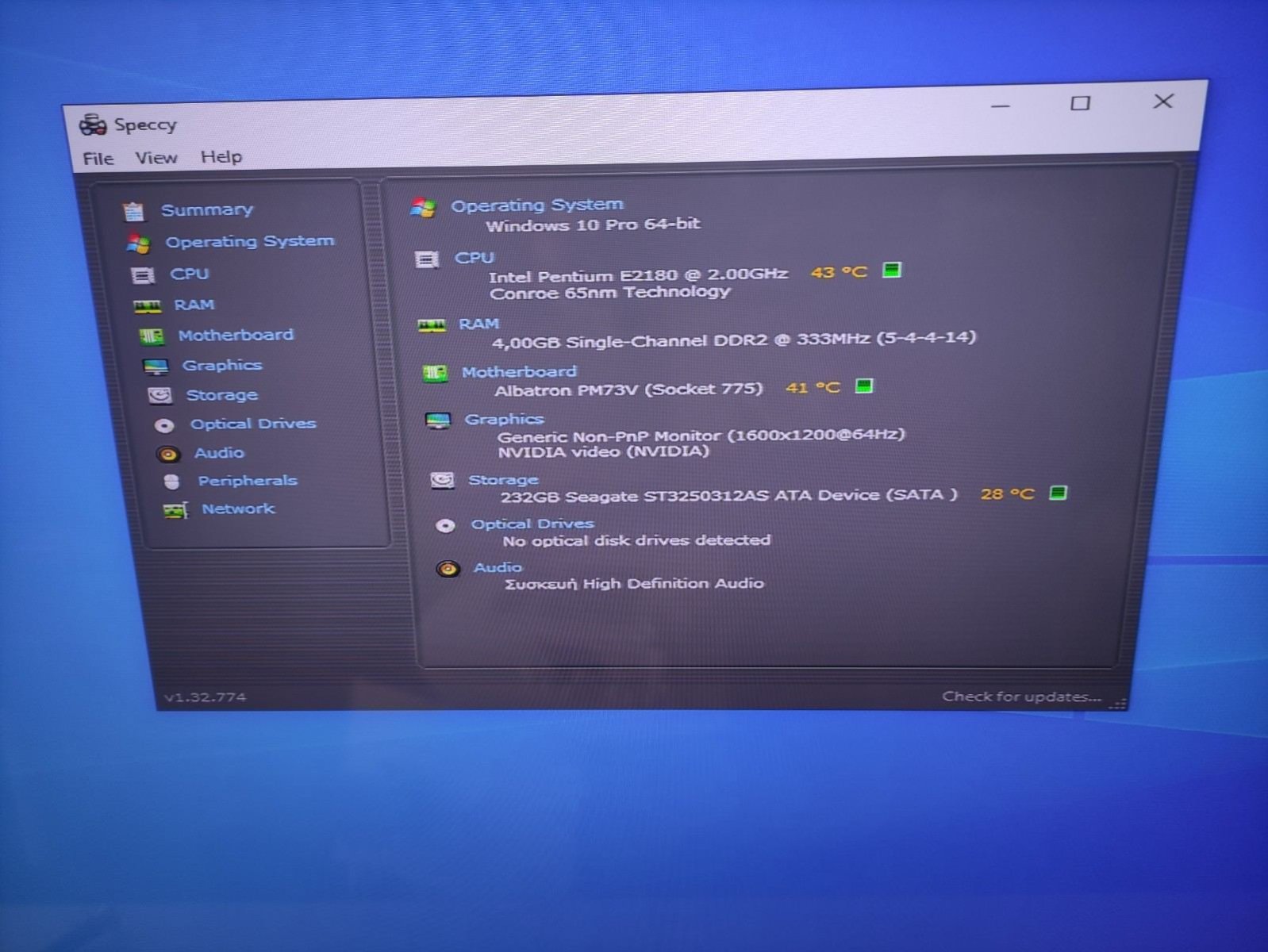Click the Motherboard icon in sidebar
This screenshot has height=952, width=1268.
click(x=152, y=336)
